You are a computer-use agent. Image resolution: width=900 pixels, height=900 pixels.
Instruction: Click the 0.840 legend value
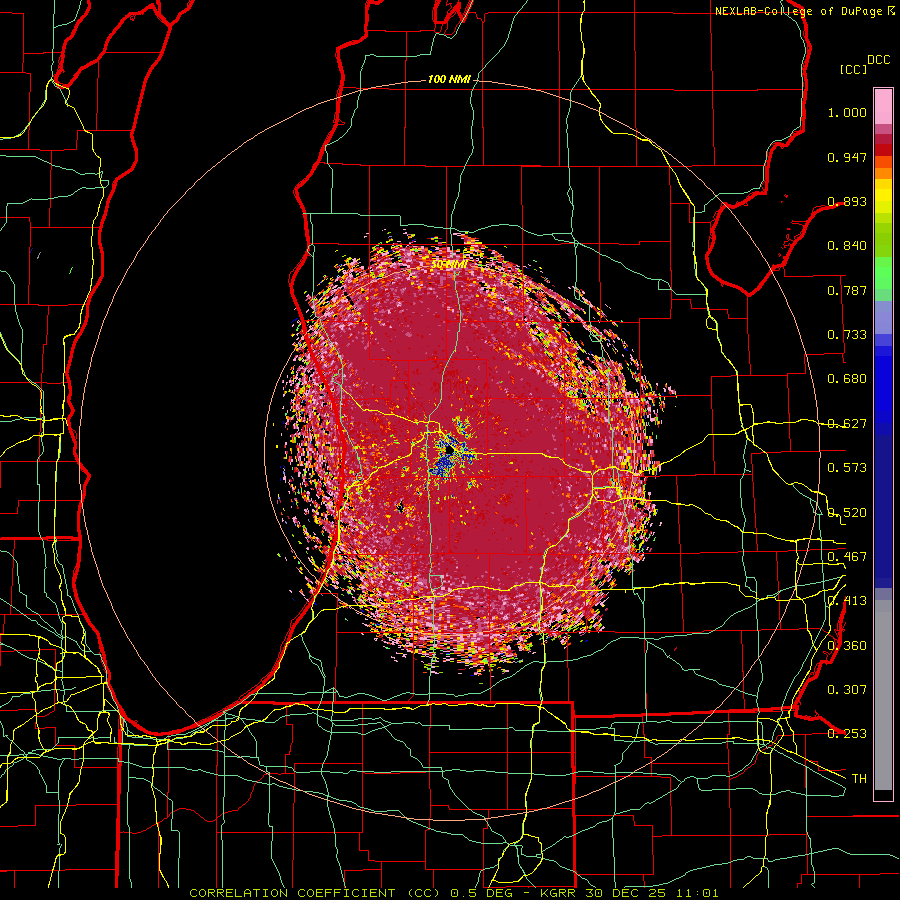[x=847, y=246]
